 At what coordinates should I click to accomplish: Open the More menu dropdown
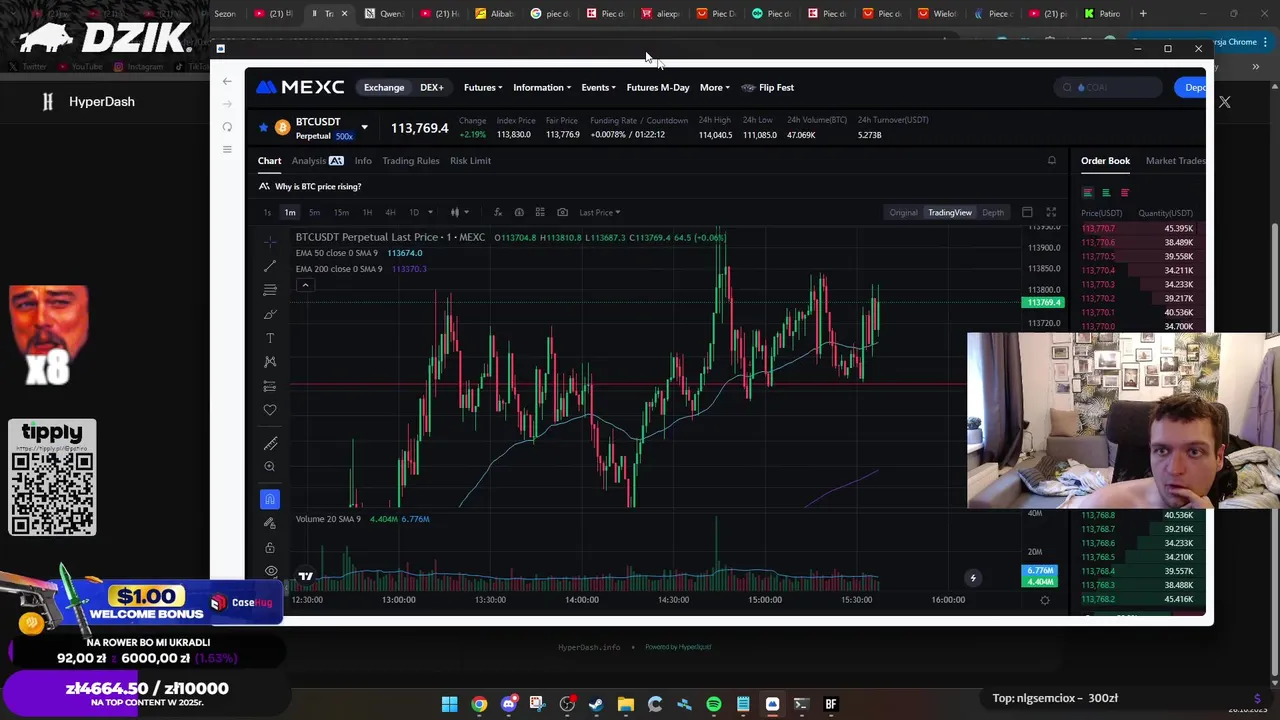click(x=714, y=87)
